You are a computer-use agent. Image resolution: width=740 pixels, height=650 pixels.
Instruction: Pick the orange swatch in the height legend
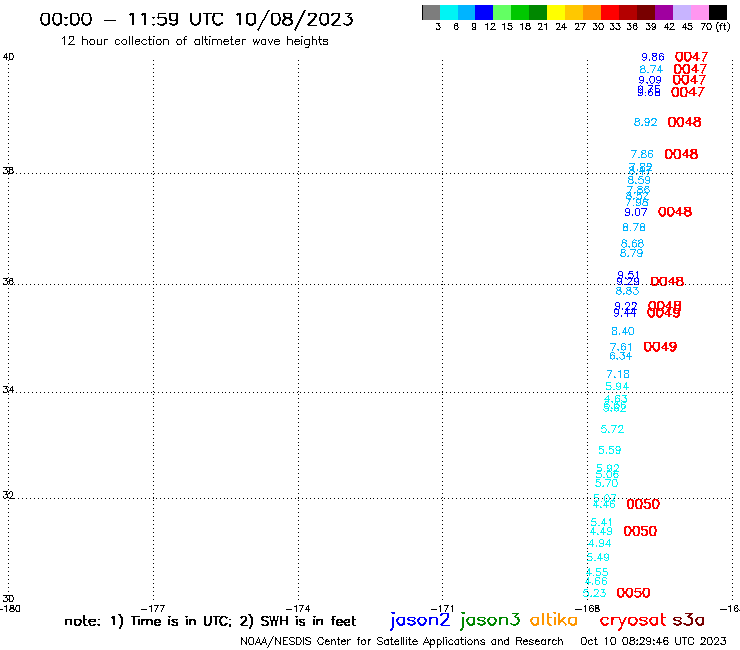click(x=592, y=12)
